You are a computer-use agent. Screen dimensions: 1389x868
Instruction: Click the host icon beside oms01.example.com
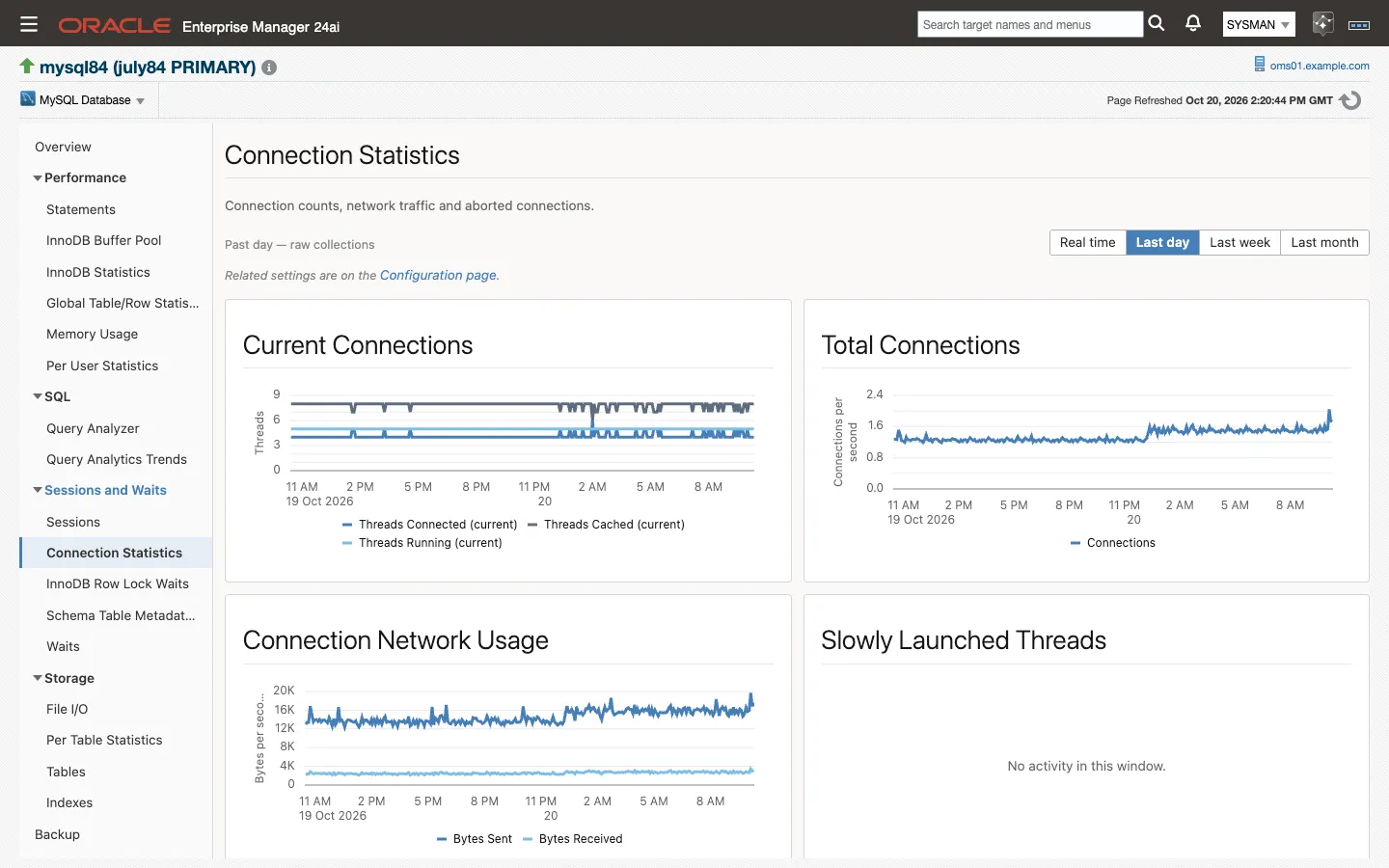1259,65
